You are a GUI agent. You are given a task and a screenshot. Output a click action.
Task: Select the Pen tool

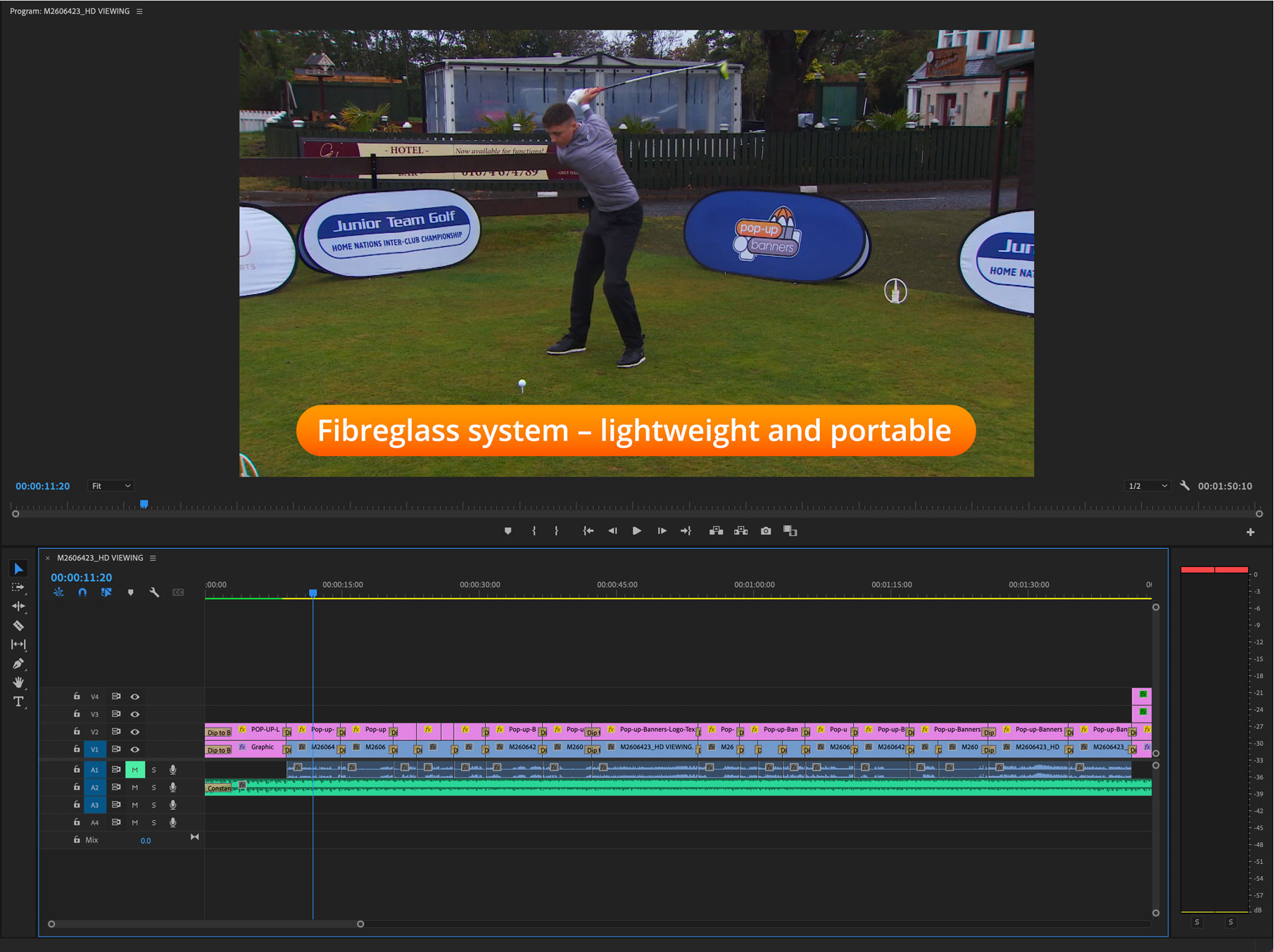pyautogui.click(x=18, y=664)
